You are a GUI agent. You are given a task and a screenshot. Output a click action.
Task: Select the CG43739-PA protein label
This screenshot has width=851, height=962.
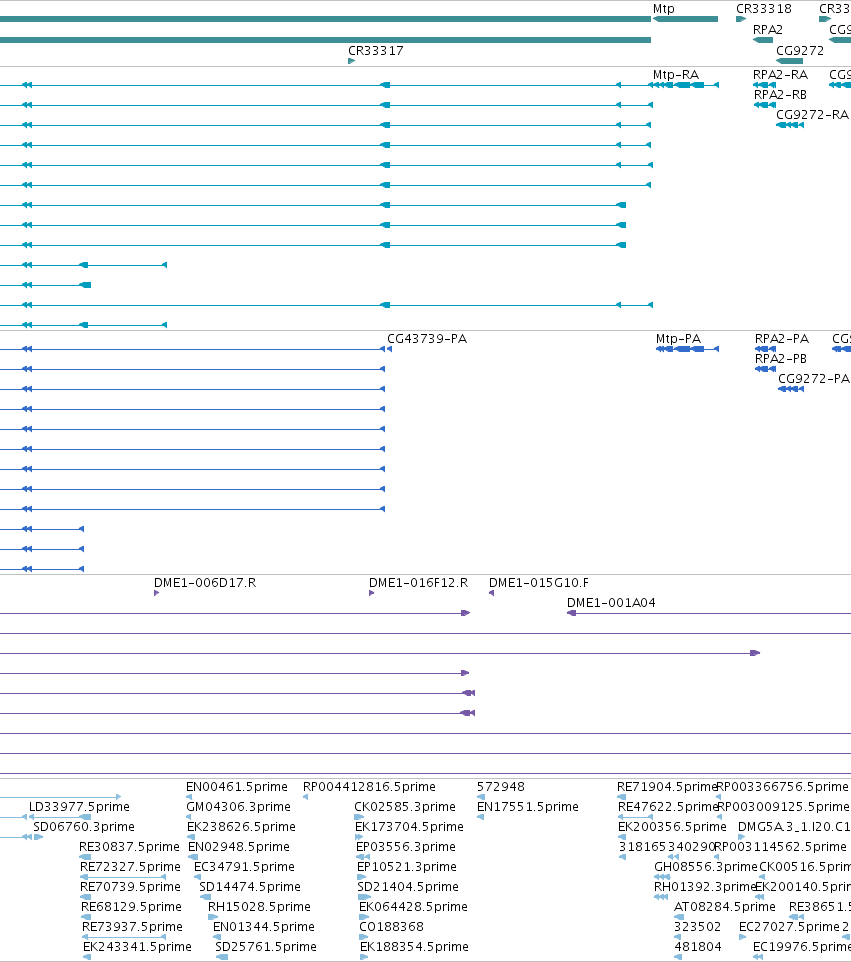(x=427, y=339)
